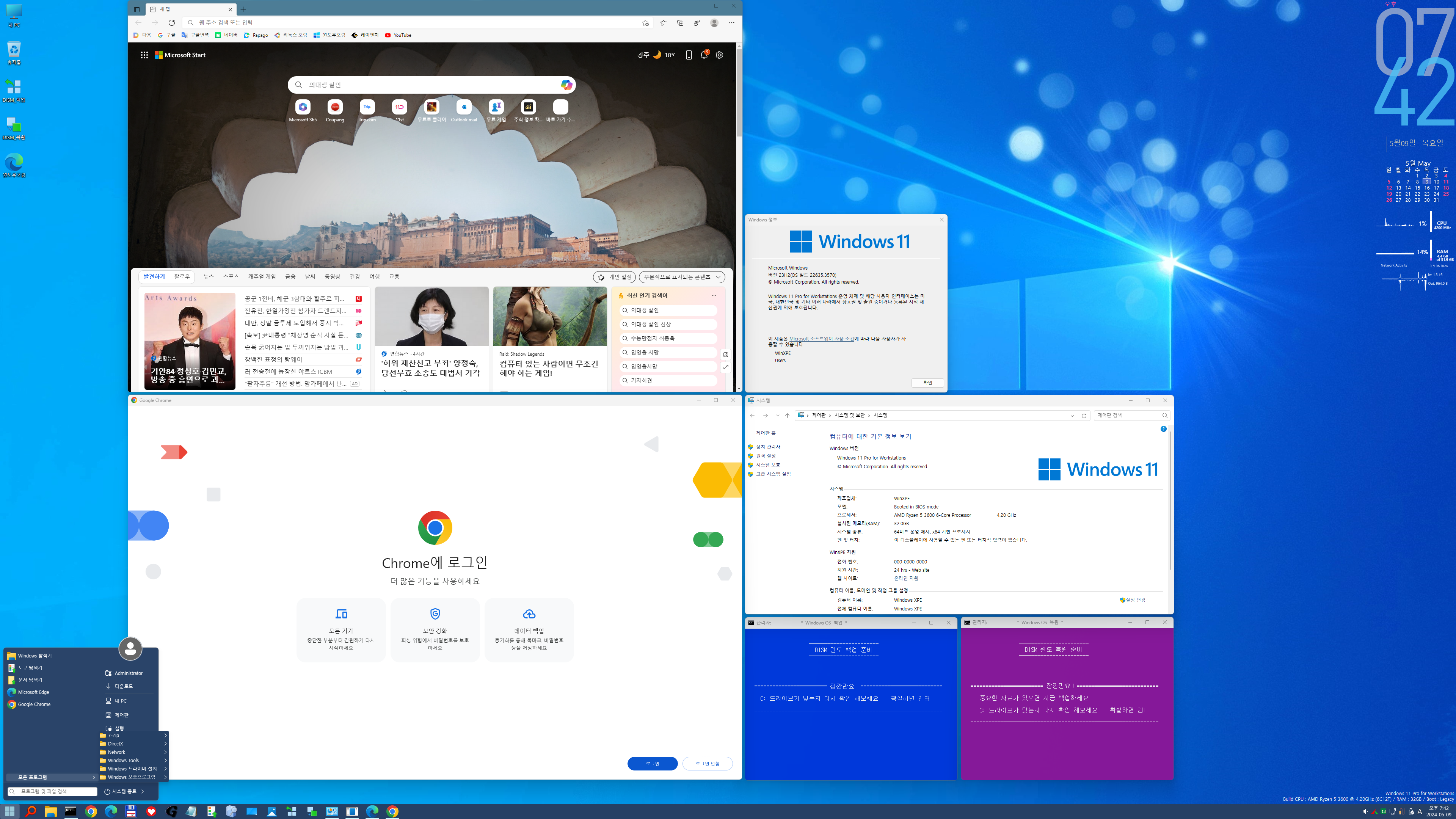Open Edge Settings and more menu
Image resolution: width=1456 pixels, height=819 pixels.
coord(731,23)
